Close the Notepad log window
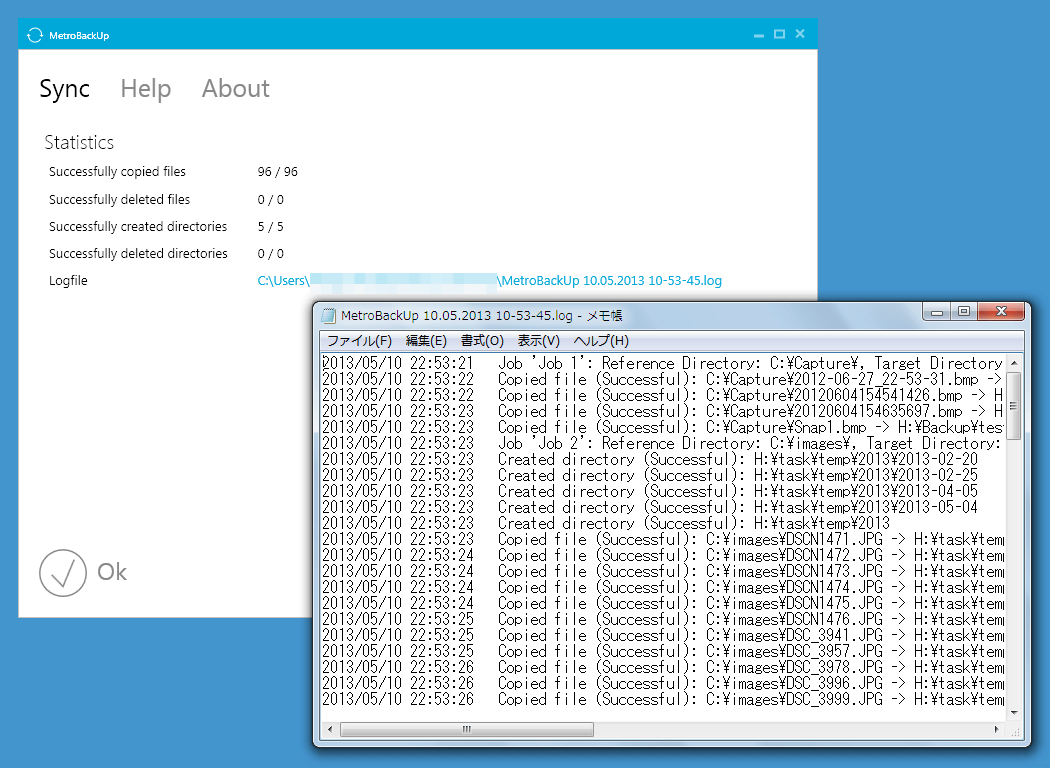The image size is (1050, 768). 1001,312
